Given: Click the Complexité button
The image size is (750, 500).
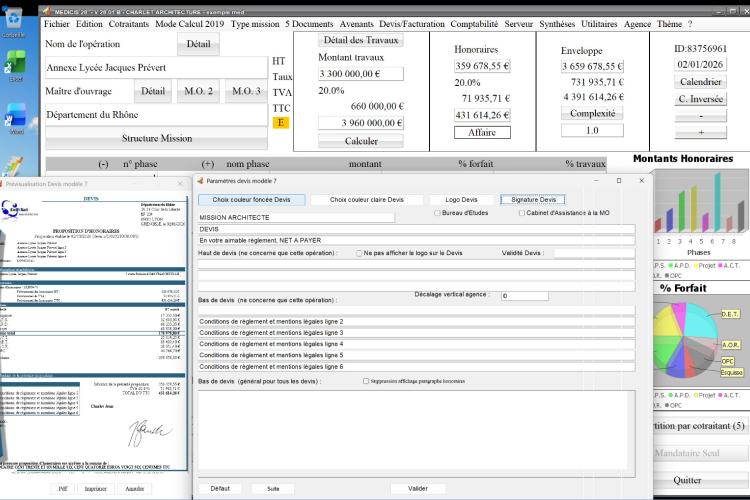Looking at the screenshot, I should (x=592, y=113).
